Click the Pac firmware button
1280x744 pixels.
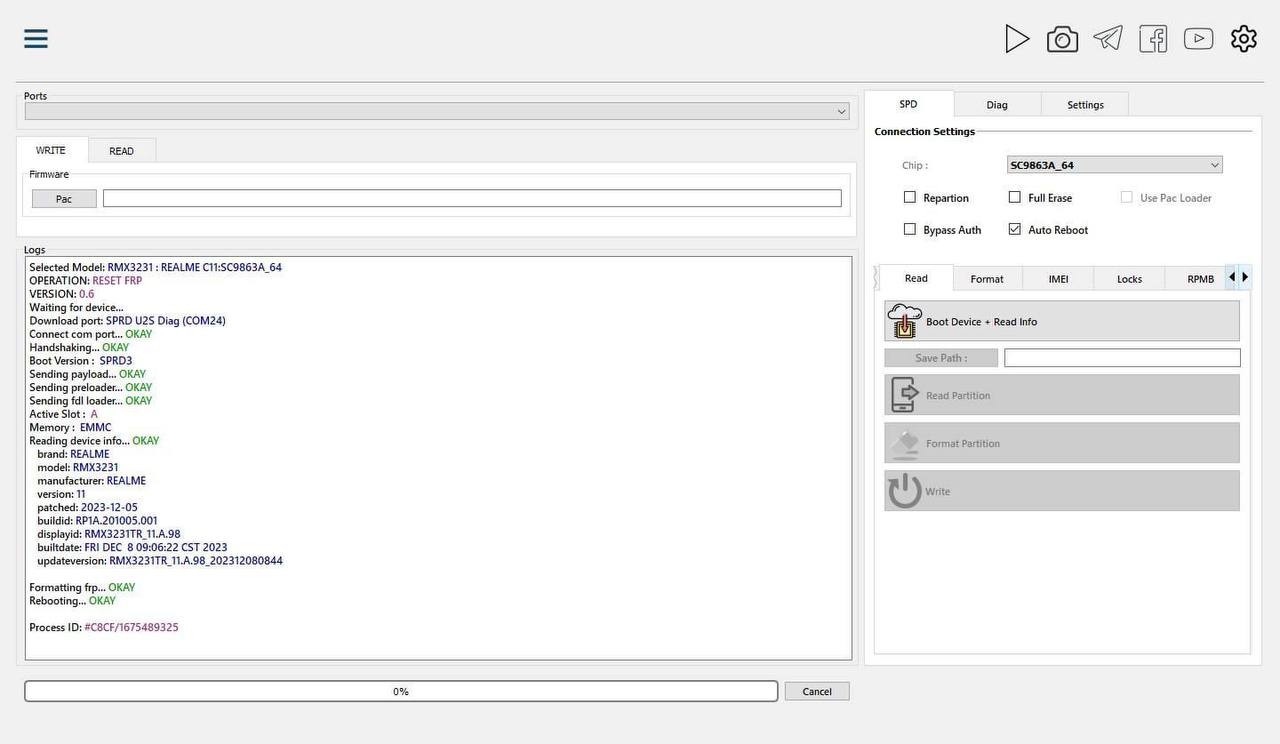(64, 199)
